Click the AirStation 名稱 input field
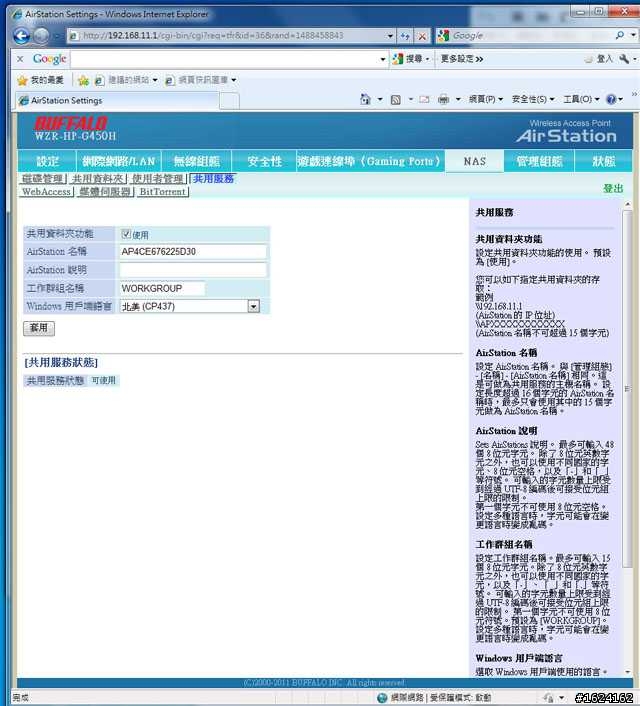The image size is (640, 706). point(193,252)
